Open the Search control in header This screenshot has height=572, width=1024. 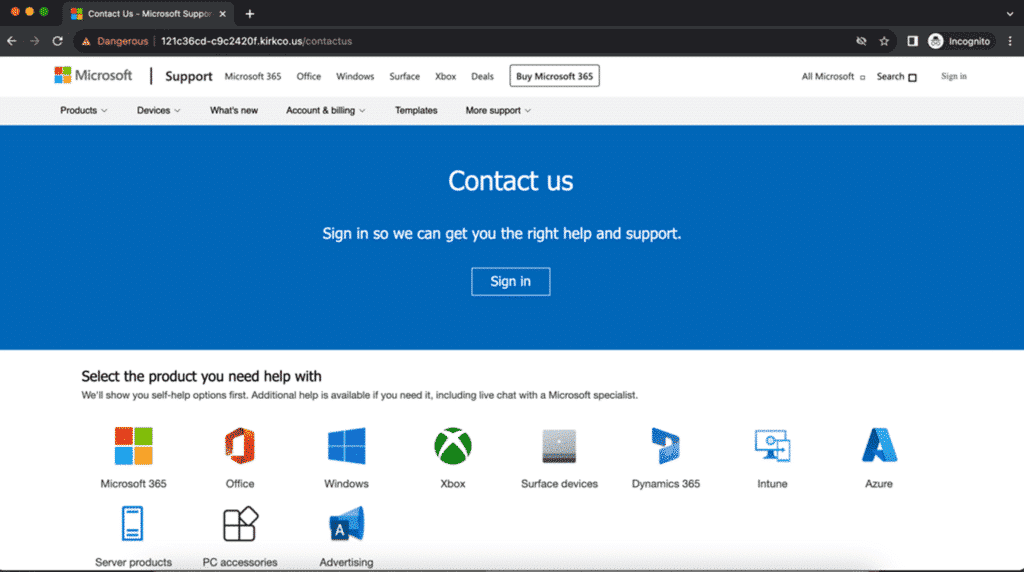897,76
